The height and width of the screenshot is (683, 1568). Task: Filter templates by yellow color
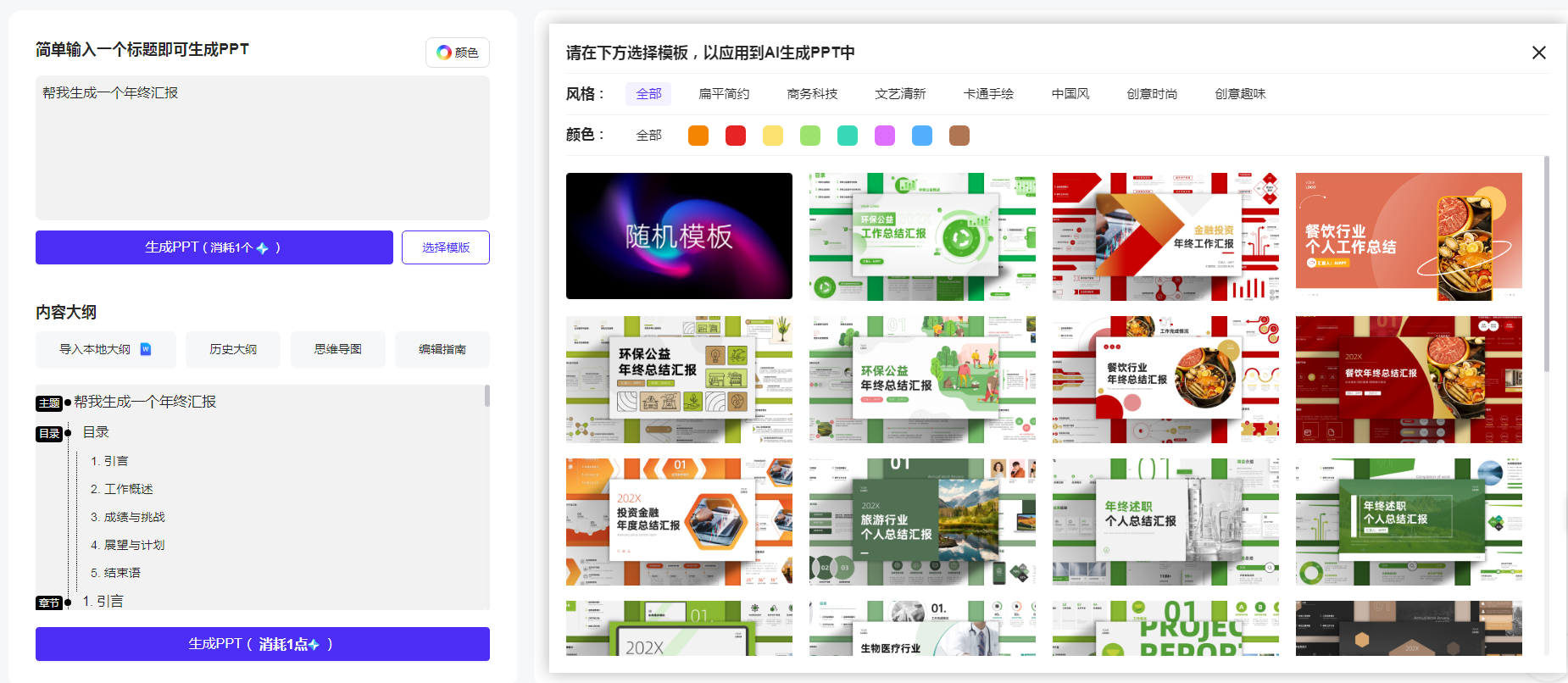(773, 136)
